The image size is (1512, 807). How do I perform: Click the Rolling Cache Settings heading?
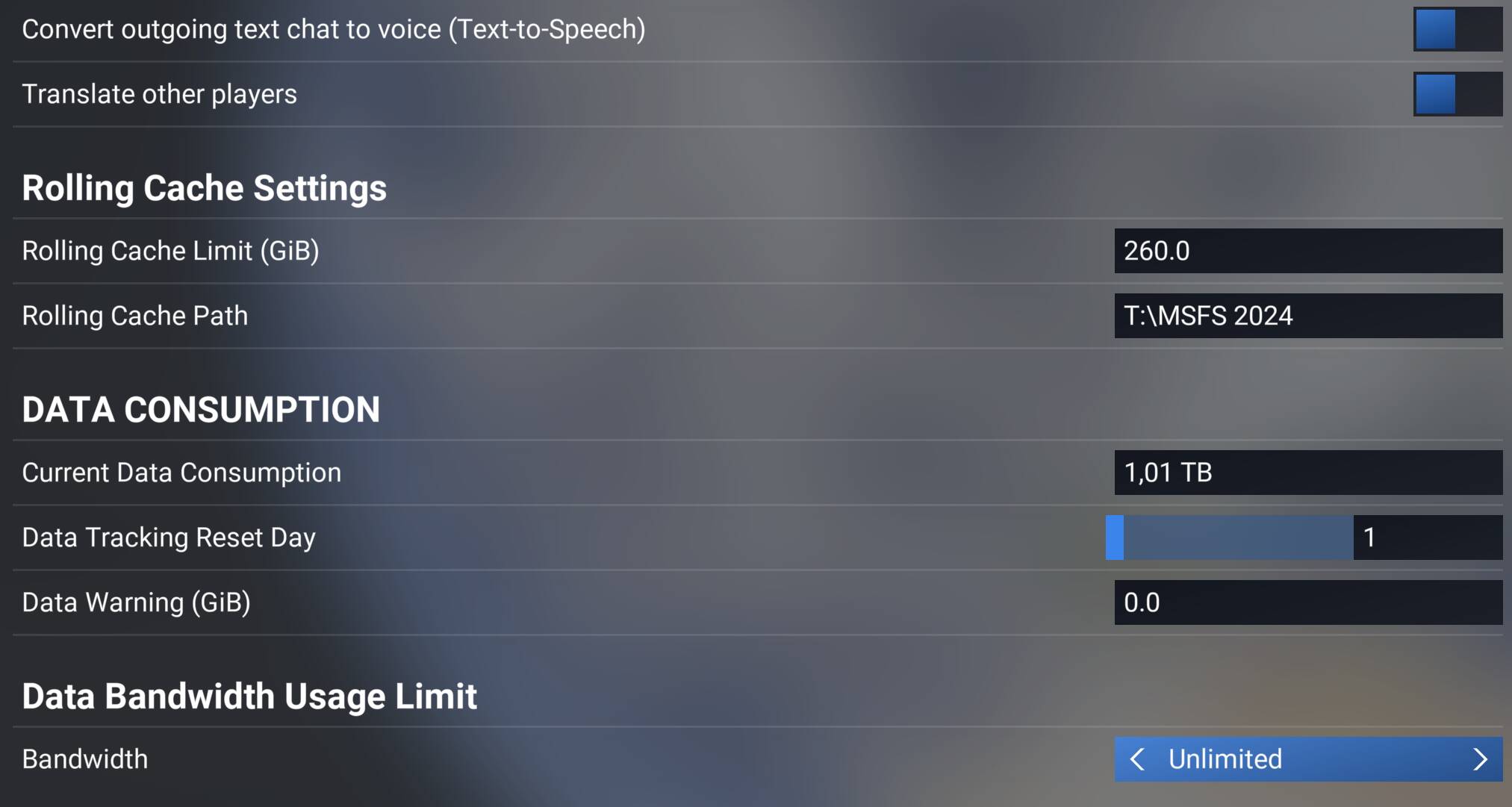tap(204, 188)
